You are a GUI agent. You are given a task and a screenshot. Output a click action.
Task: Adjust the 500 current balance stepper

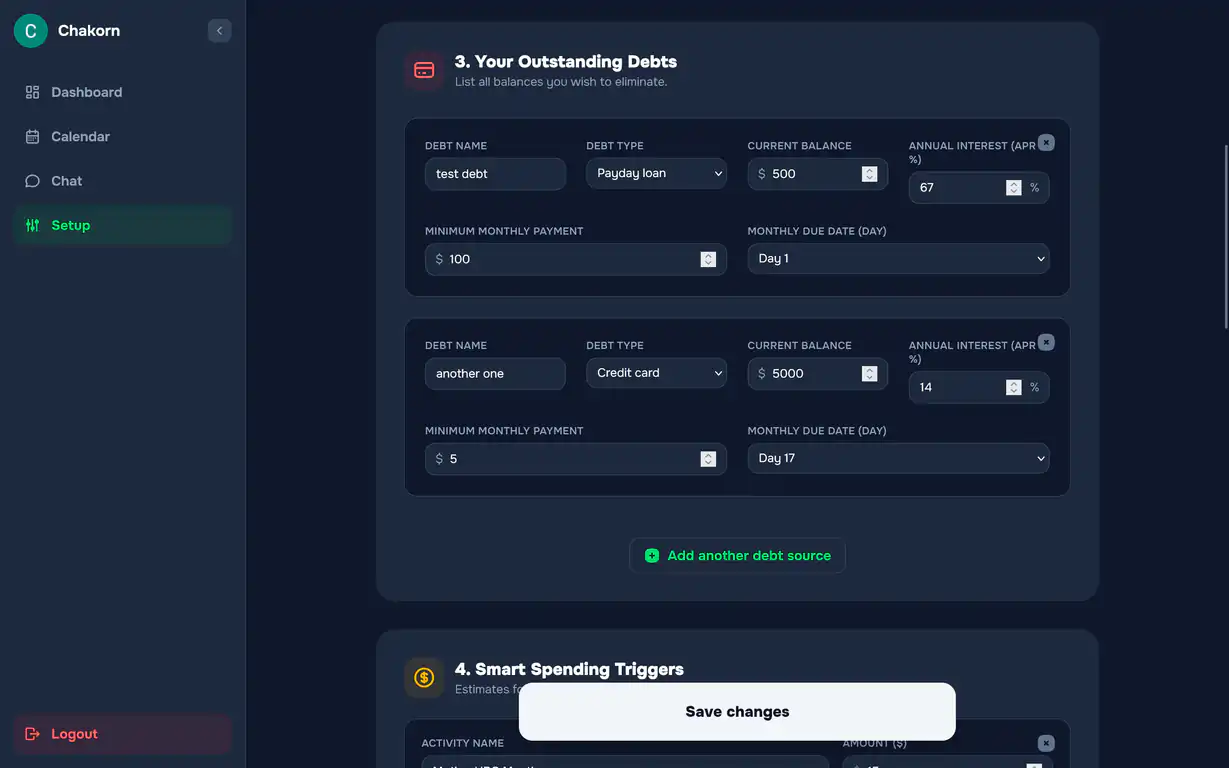[869, 174]
